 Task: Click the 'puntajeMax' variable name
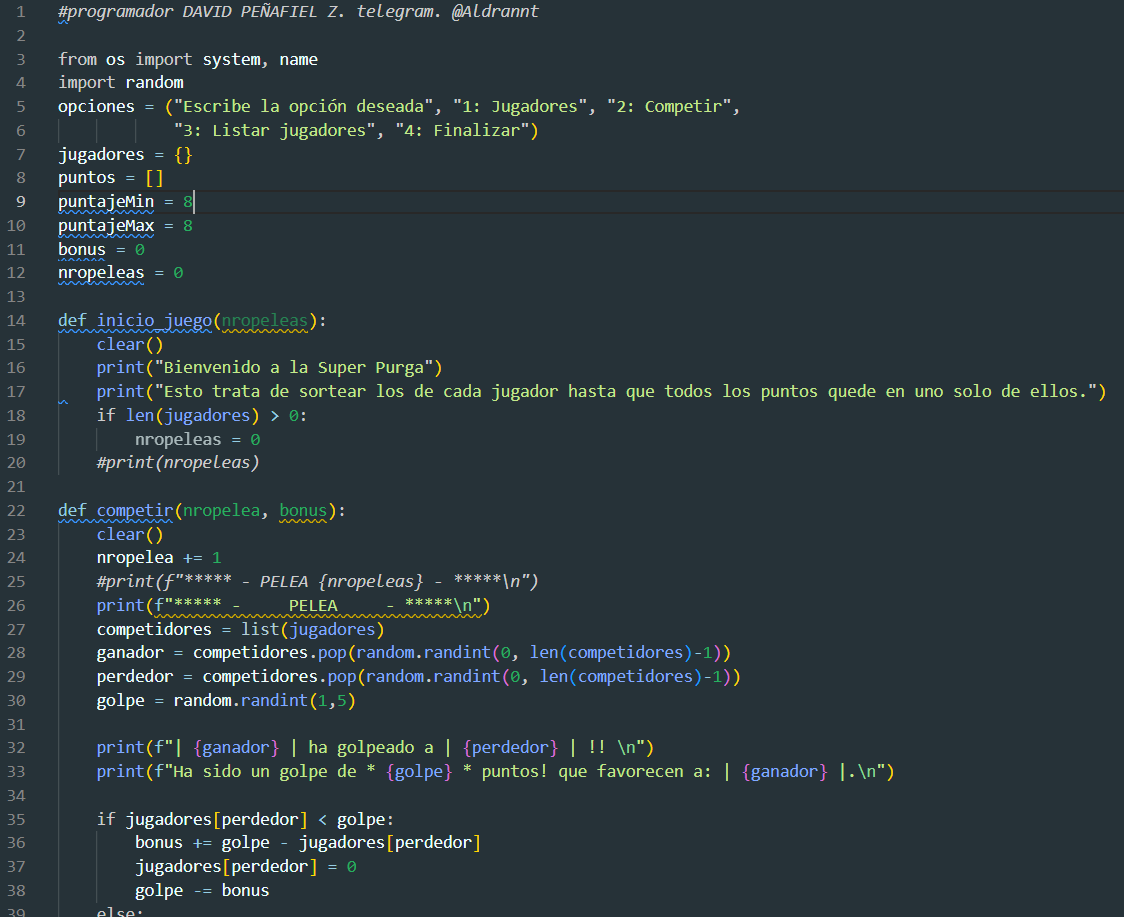pyautogui.click(x=106, y=226)
